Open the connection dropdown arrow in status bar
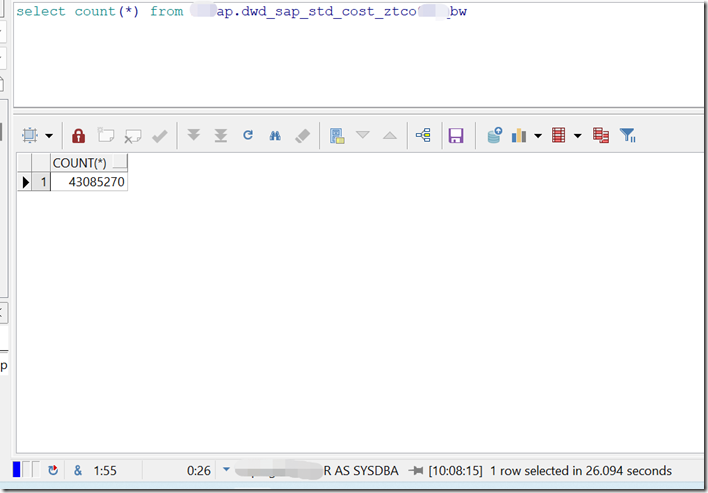The height and width of the screenshot is (493, 708). point(226,470)
